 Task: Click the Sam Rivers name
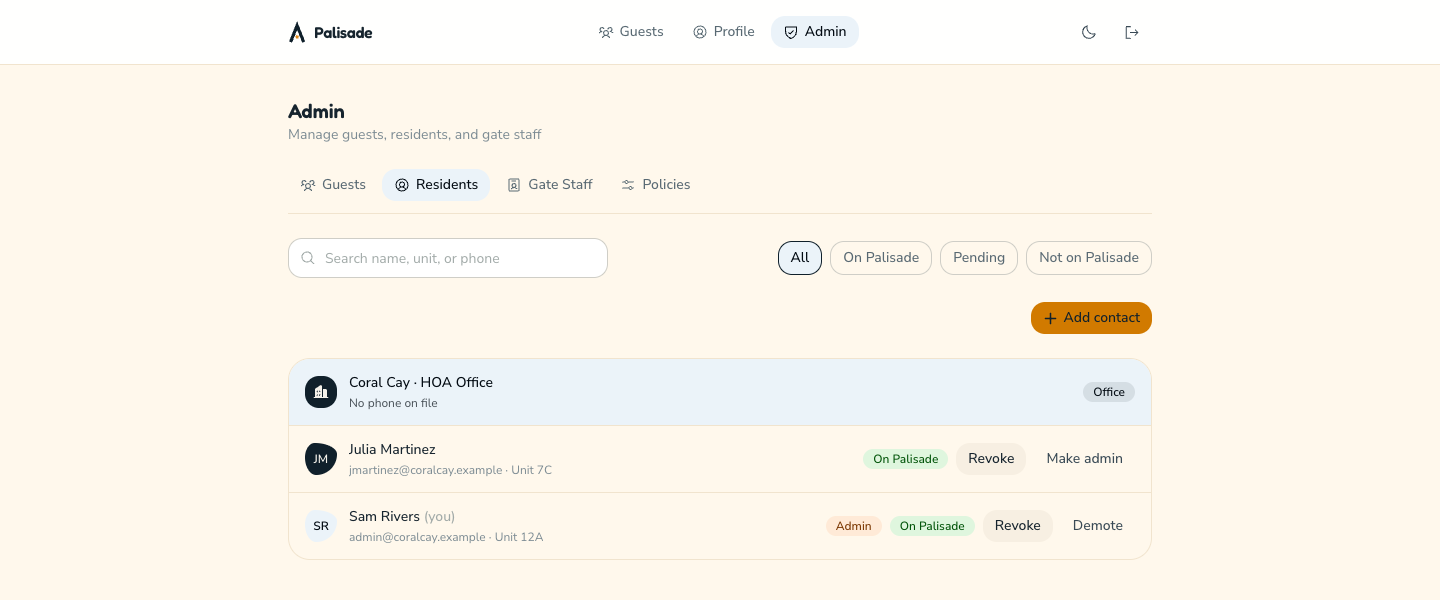click(x=384, y=517)
